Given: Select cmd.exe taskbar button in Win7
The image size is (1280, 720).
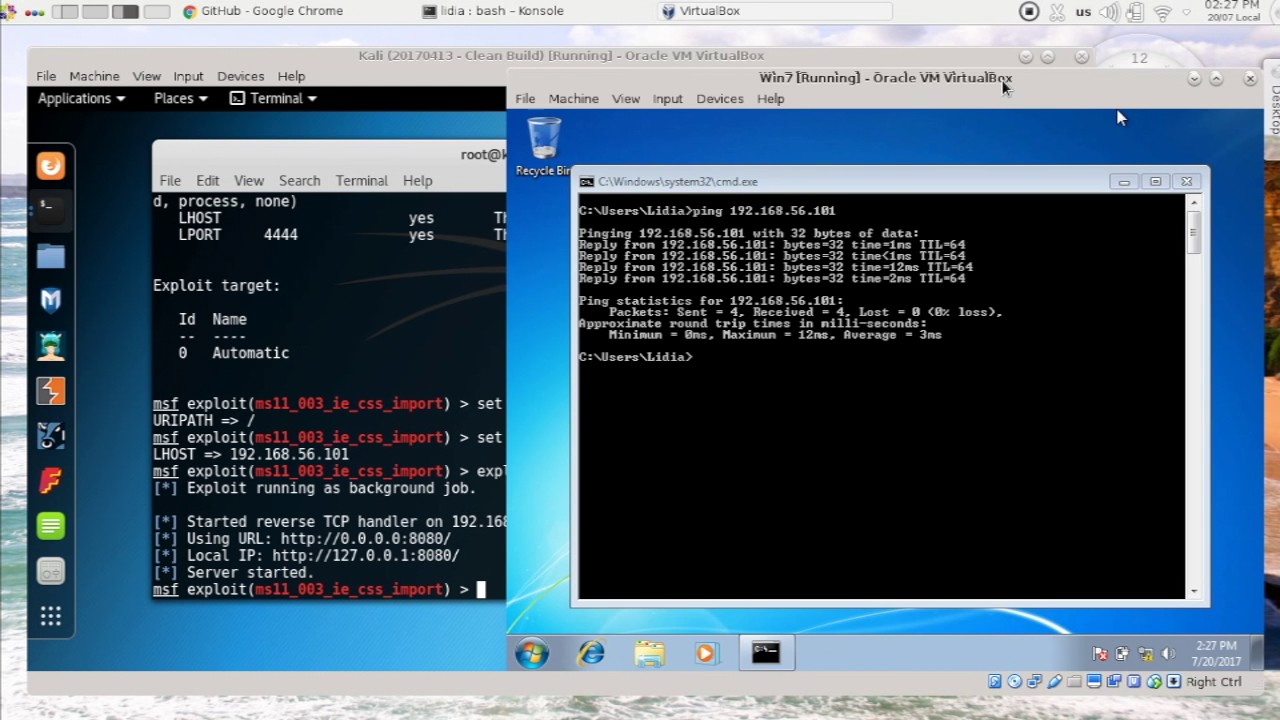Looking at the screenshot, I should pyautogui.click(x=765, y=653).
